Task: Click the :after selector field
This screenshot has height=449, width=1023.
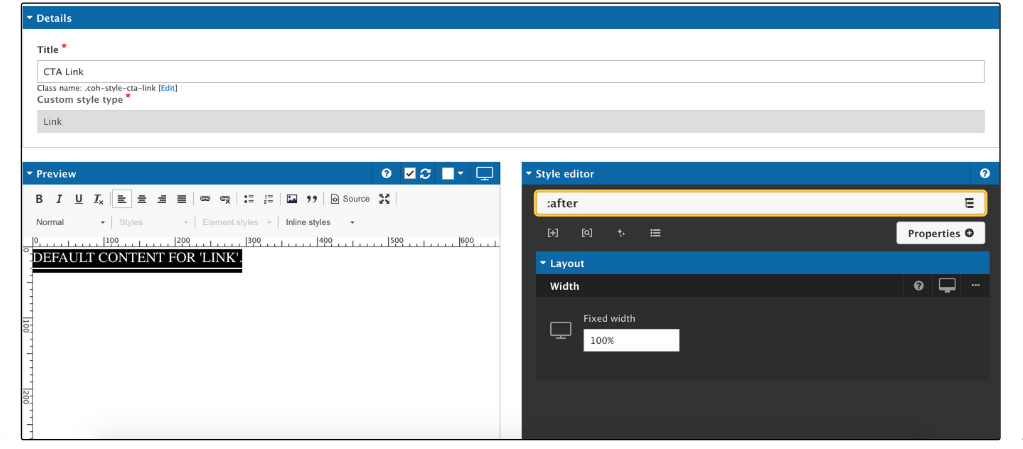Action: [x=761, y=203]
